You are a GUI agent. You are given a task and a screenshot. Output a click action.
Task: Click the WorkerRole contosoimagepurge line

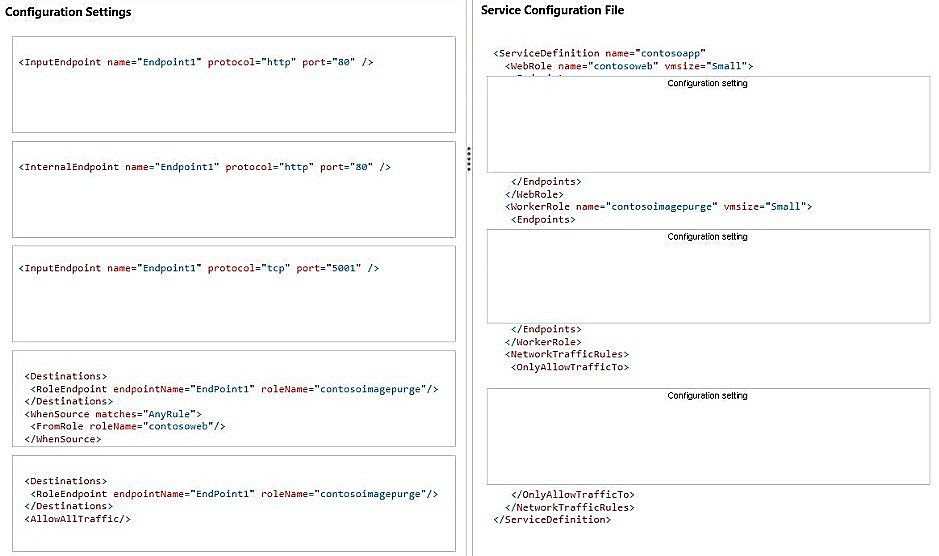(x=658, y=207)
